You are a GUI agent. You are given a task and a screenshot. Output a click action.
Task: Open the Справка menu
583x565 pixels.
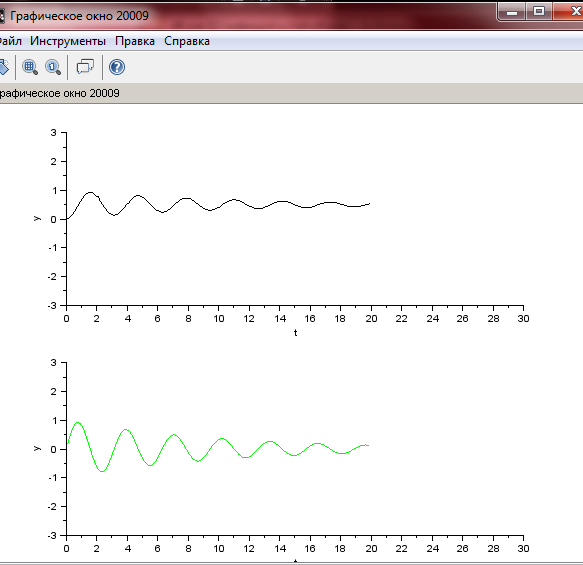click(187, 41)
